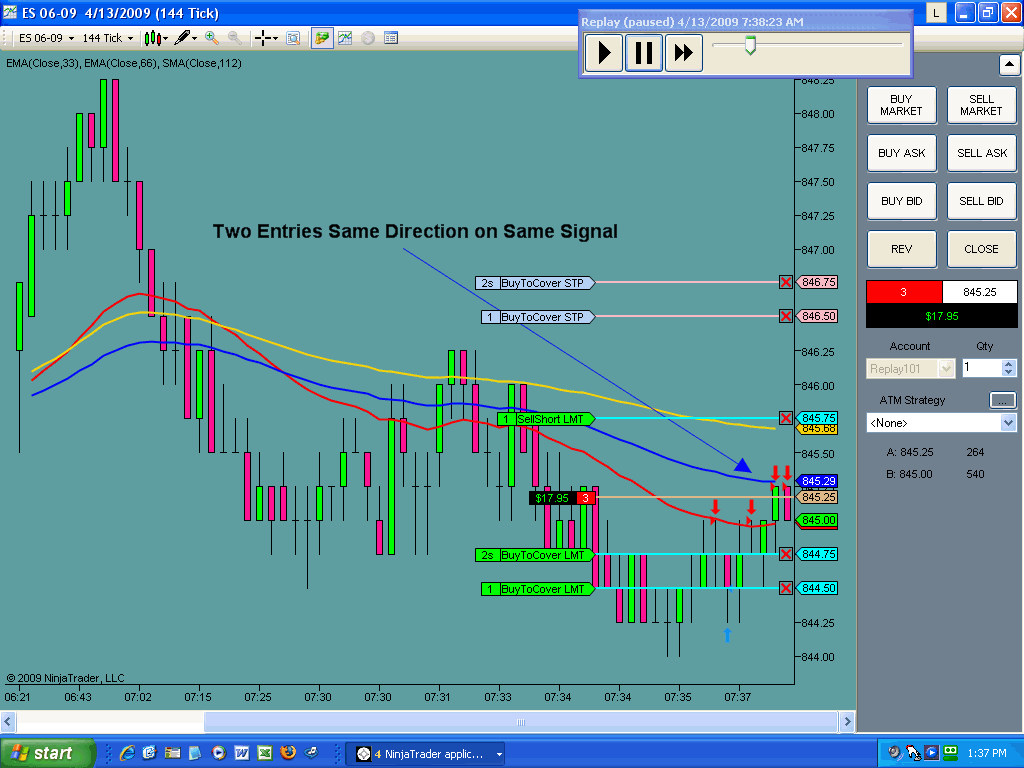Click the indicator label EMA(Close,33) text

tap(42, 63)
